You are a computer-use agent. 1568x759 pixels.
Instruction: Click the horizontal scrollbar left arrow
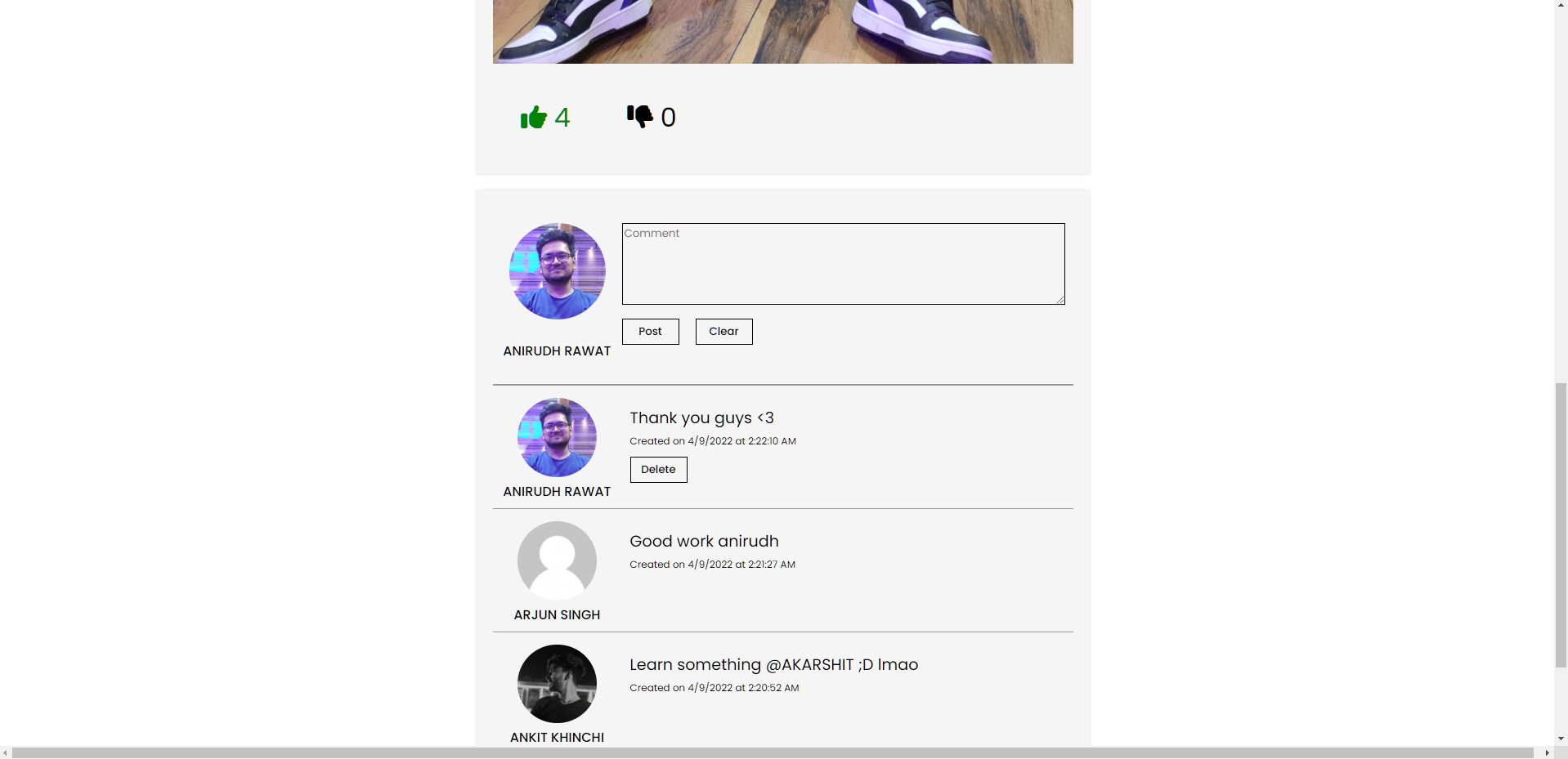[x=7, y=752]
